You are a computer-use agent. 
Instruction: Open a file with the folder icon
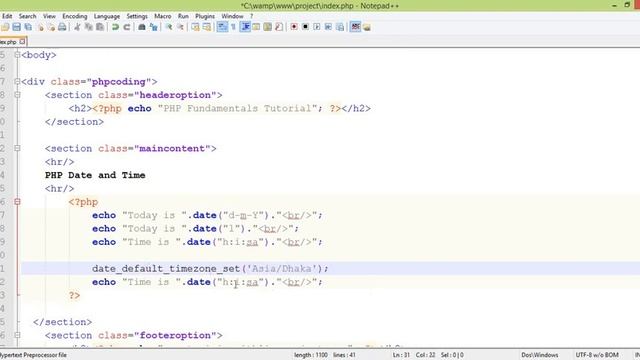5,27
